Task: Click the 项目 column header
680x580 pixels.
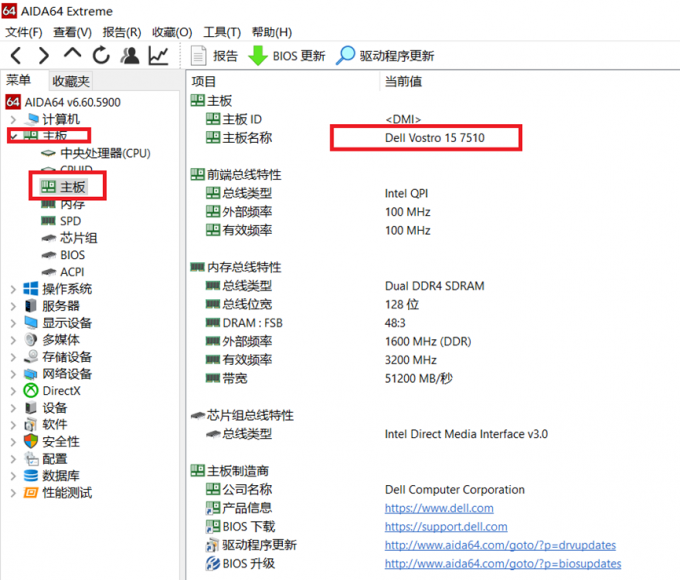Action: click(x=203, y=82)
